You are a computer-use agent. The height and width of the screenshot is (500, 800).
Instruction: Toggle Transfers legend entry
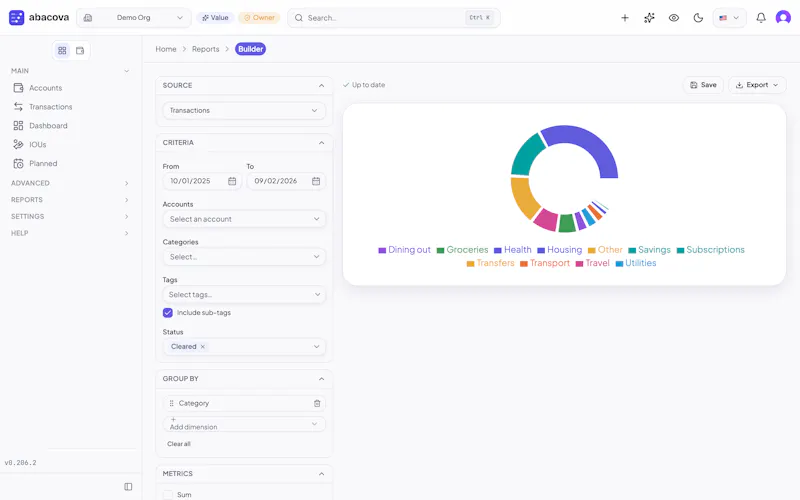point(491,263)
